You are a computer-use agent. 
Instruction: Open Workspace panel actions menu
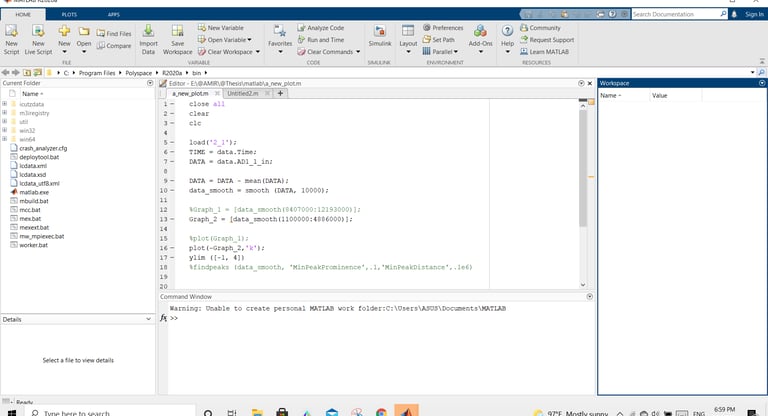pyautogui.click(x=762, y=83)
